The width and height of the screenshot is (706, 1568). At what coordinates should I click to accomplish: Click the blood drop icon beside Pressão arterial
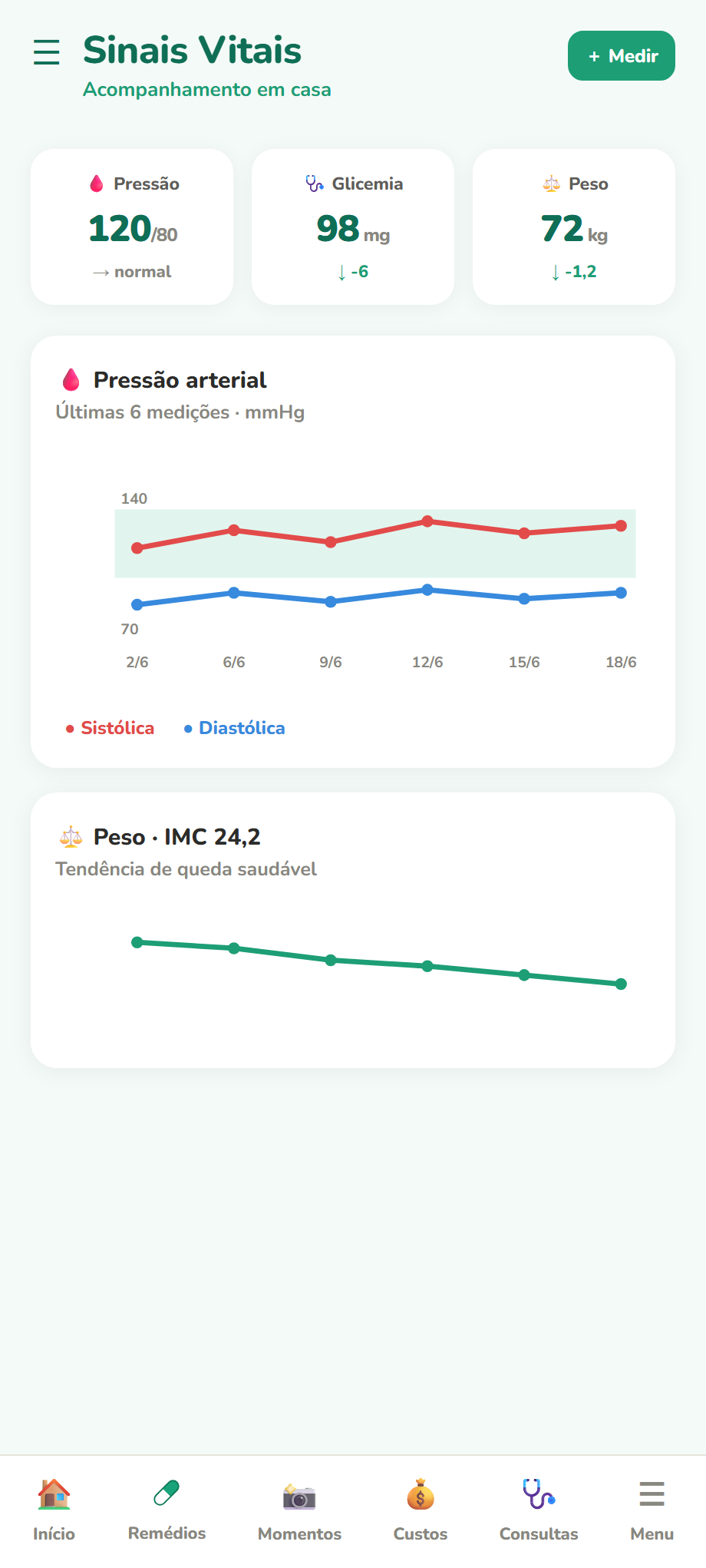(x=71, y=380)
